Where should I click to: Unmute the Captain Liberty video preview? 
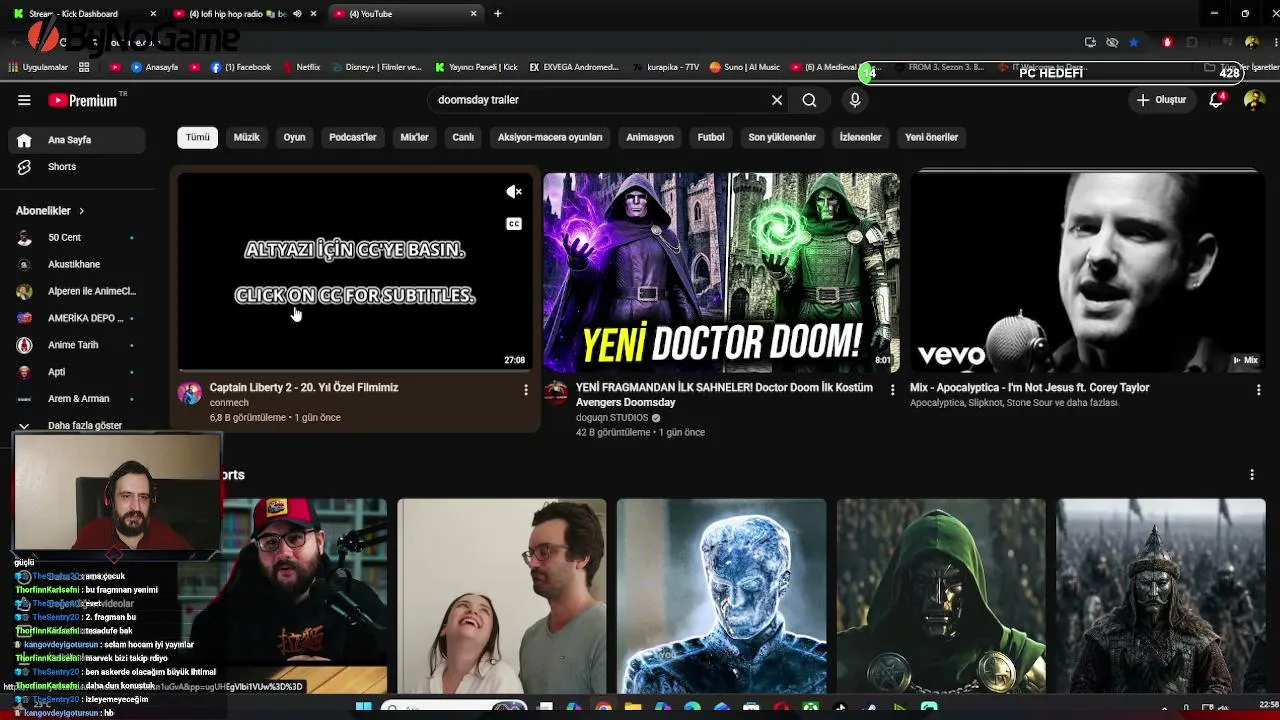point(514,192)
